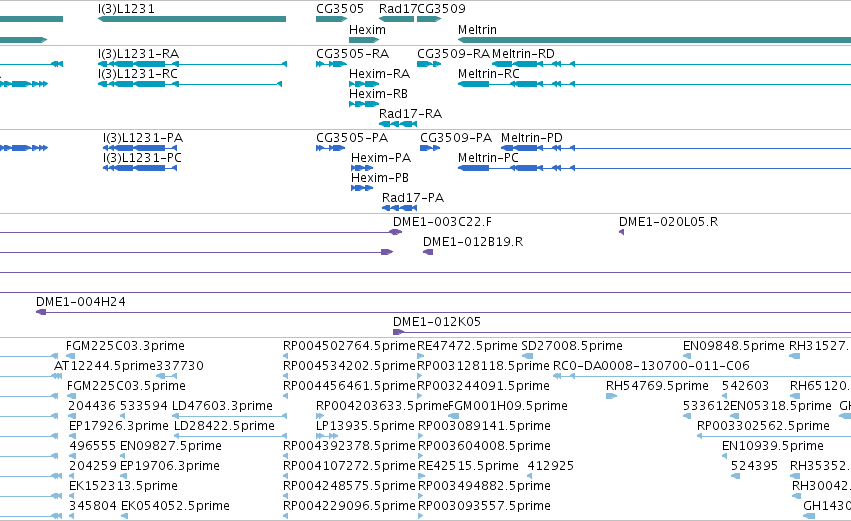
Task: Click the Meltrin-RC transcript label
Action: (489, 74)
